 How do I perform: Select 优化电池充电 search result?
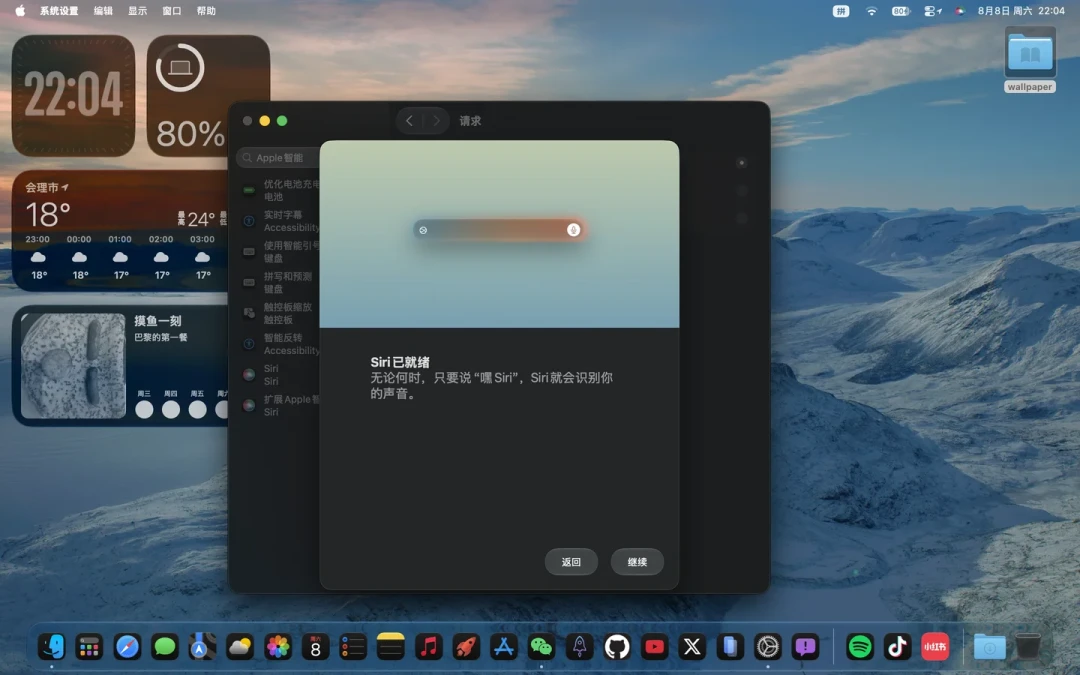(x=279, y=190)
